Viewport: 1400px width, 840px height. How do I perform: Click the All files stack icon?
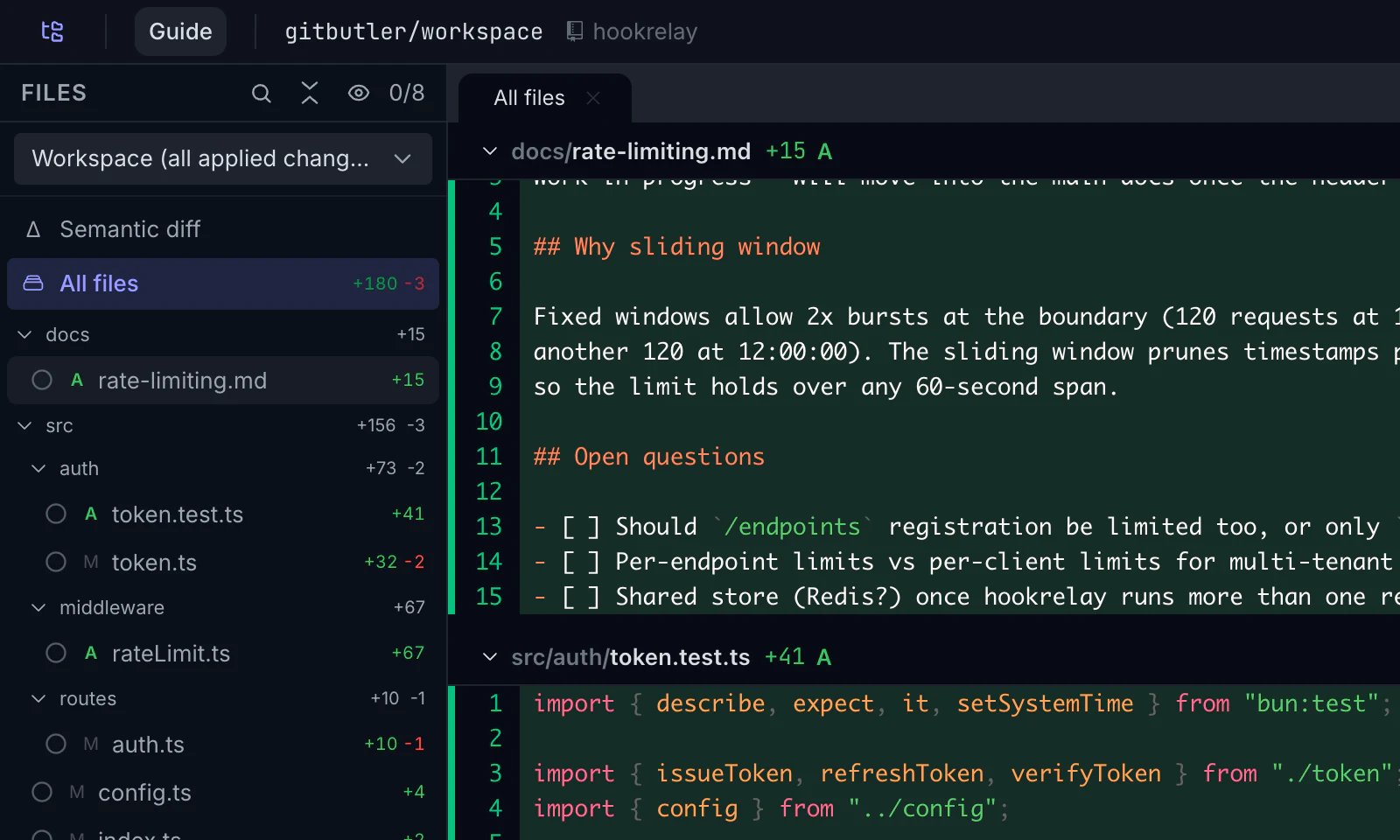pos(33,283)
